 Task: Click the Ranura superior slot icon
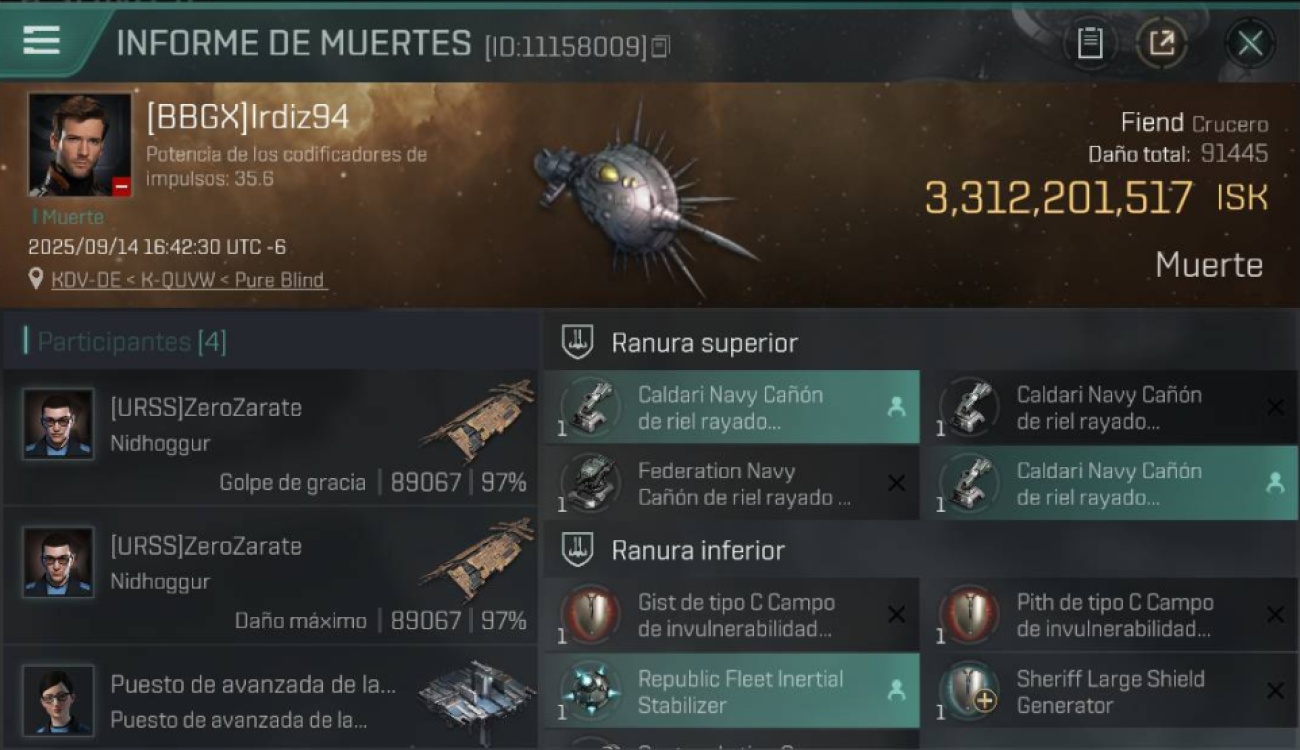(577, 343)
